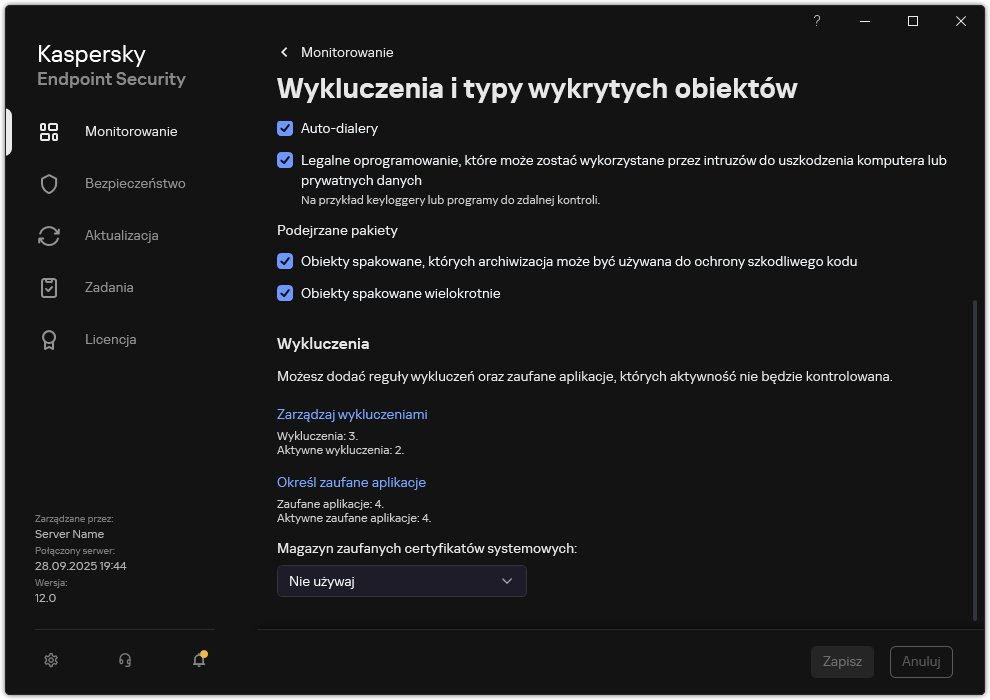Open Zarządzaj wykluczeniami link

pyautogui.click(x=352, y=414)
